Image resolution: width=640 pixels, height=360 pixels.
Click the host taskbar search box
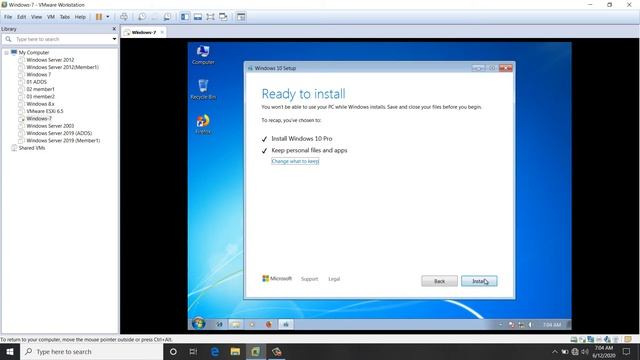pyautogui.click(x=91, y=351)
